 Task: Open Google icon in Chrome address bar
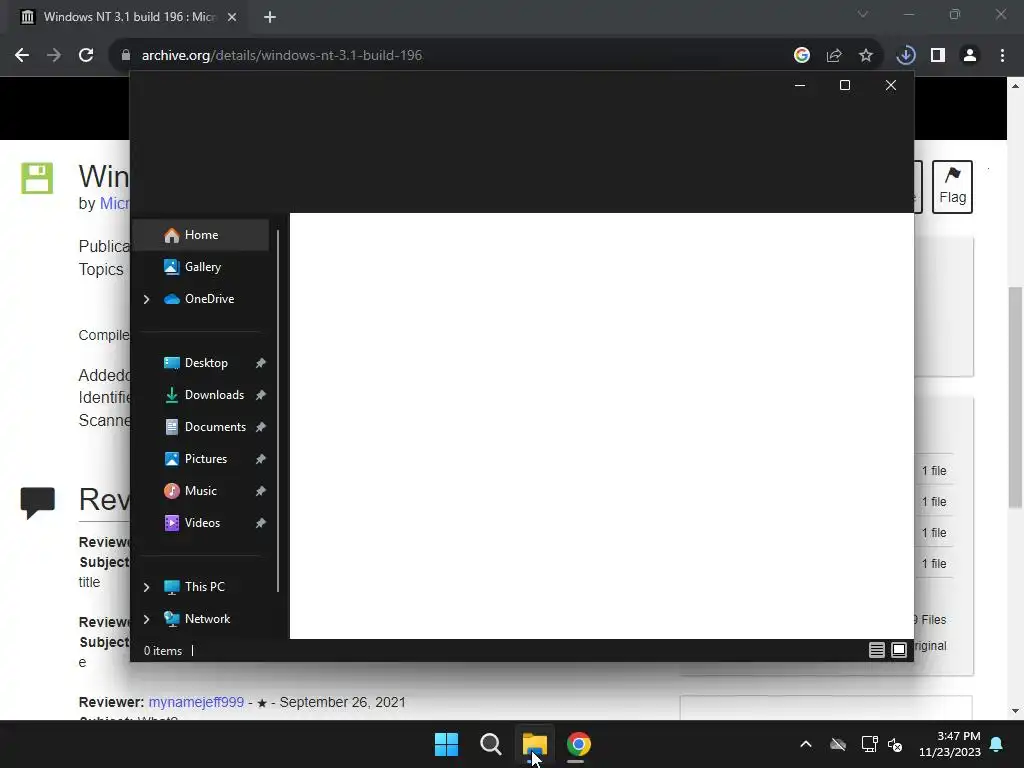tap(802, 56)
